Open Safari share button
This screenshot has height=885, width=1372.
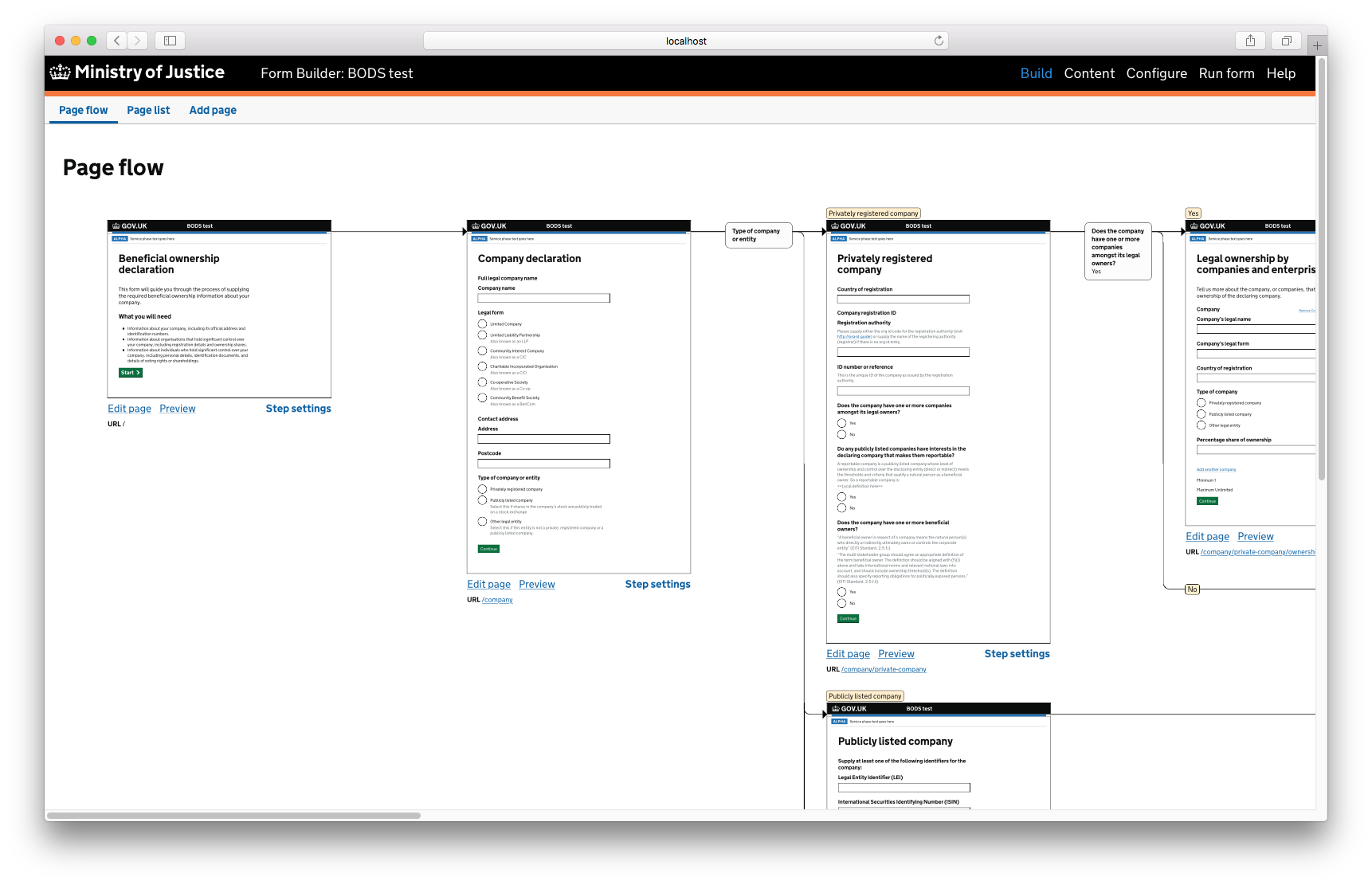pos(1250,41)
